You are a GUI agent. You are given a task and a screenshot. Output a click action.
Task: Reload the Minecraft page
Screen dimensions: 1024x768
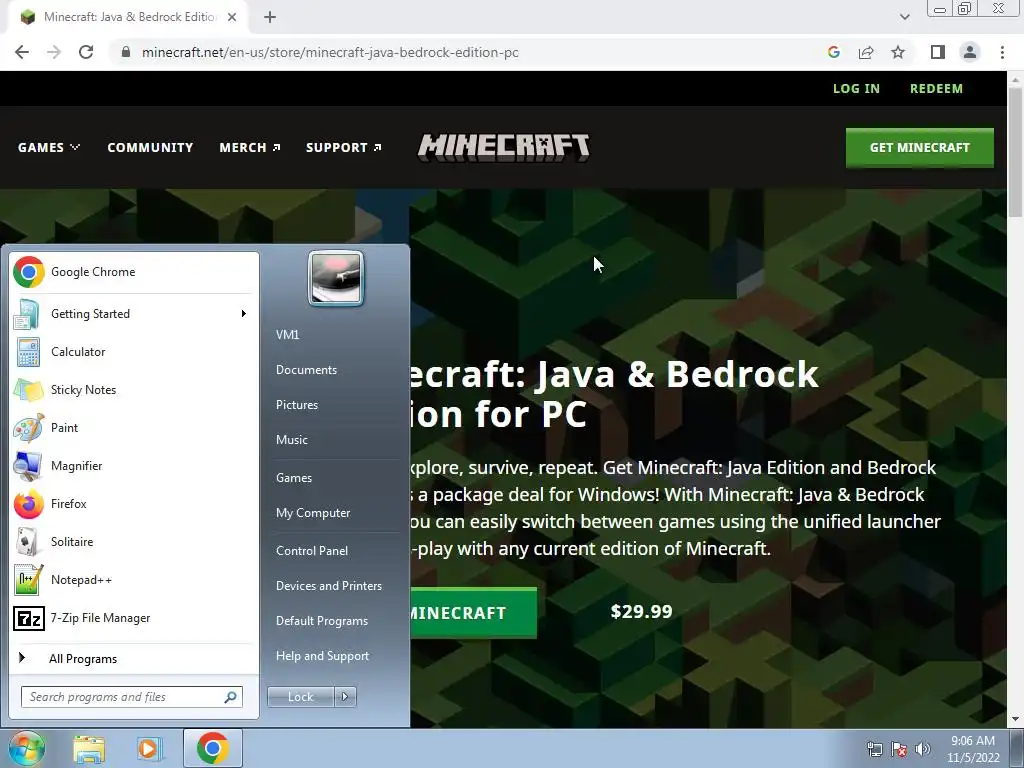86,52
